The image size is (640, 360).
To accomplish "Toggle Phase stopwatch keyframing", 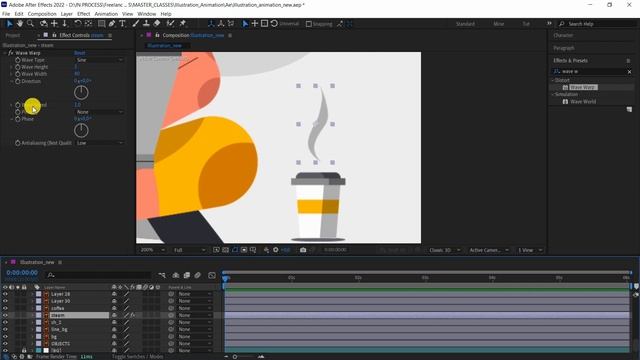I will point(18,119).
